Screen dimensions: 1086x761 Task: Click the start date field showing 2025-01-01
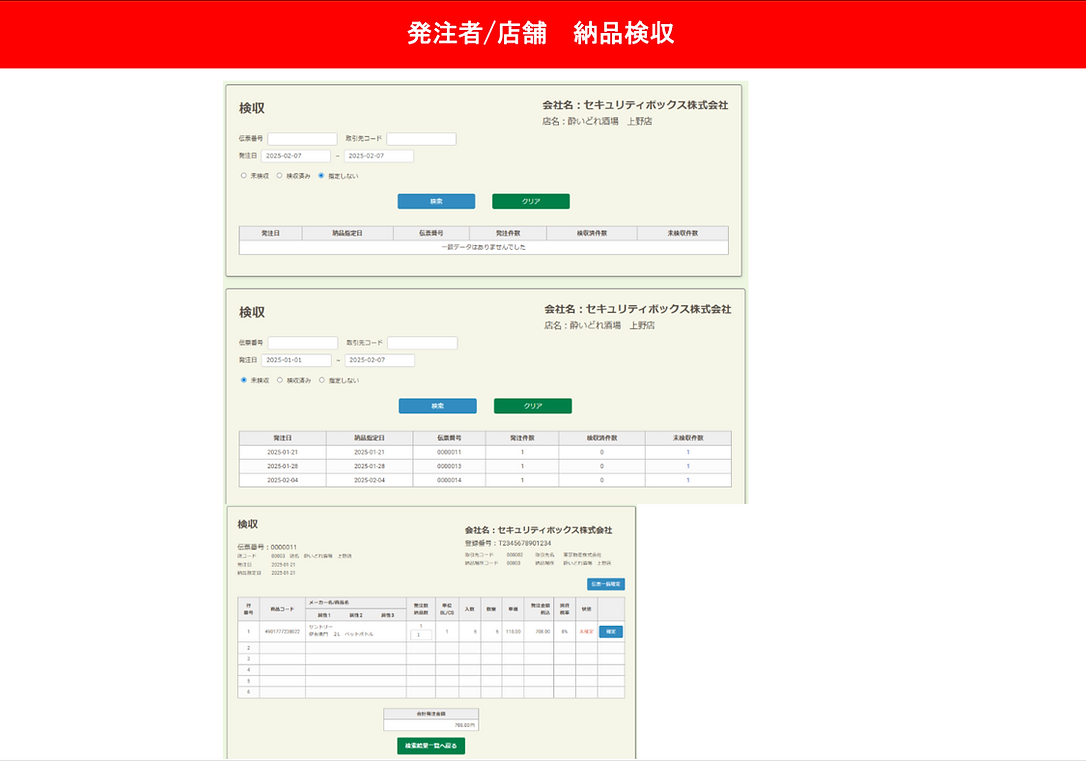pyautogui.click(x=296, y=360)
